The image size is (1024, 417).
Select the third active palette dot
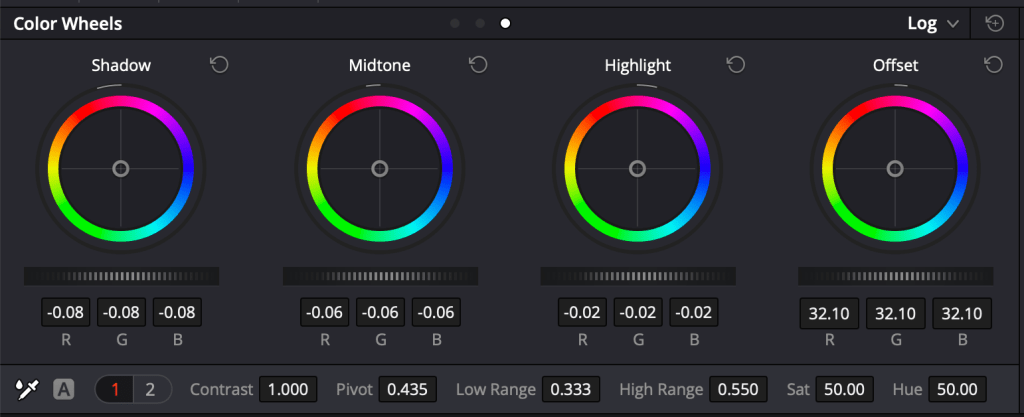tap(505, 23)
